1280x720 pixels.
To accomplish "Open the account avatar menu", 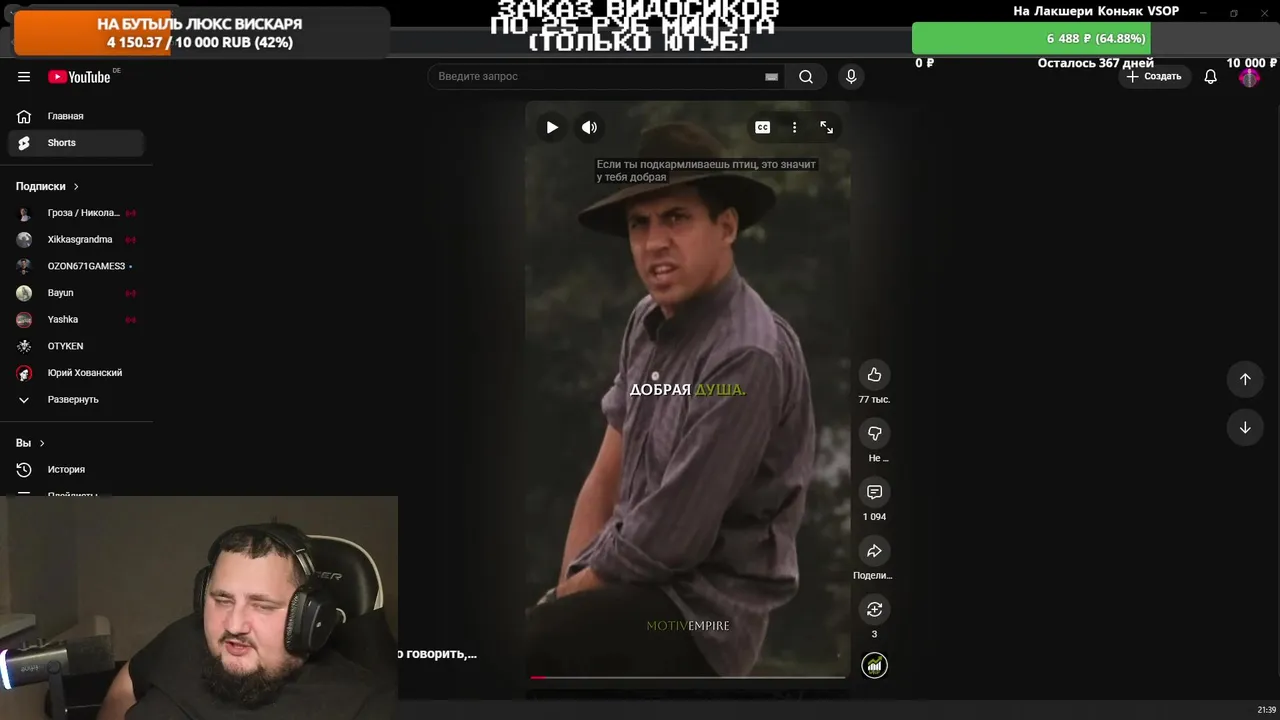I will (x=1249, y=77).
